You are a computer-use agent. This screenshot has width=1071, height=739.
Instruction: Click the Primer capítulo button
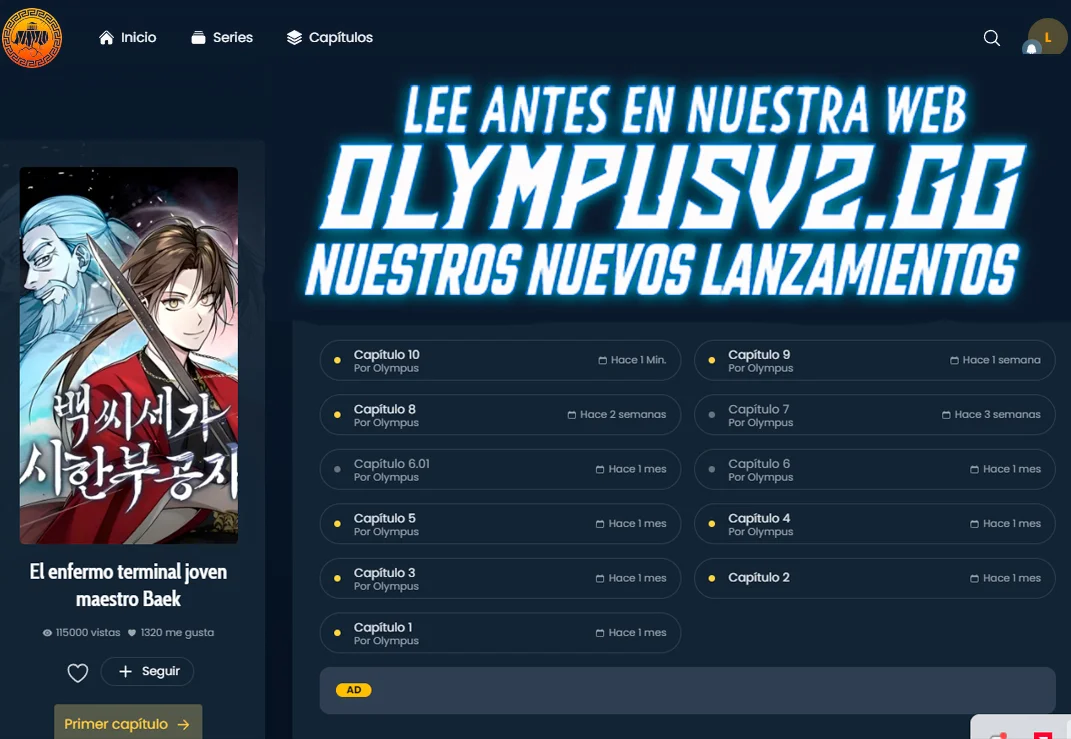point(128,723)
